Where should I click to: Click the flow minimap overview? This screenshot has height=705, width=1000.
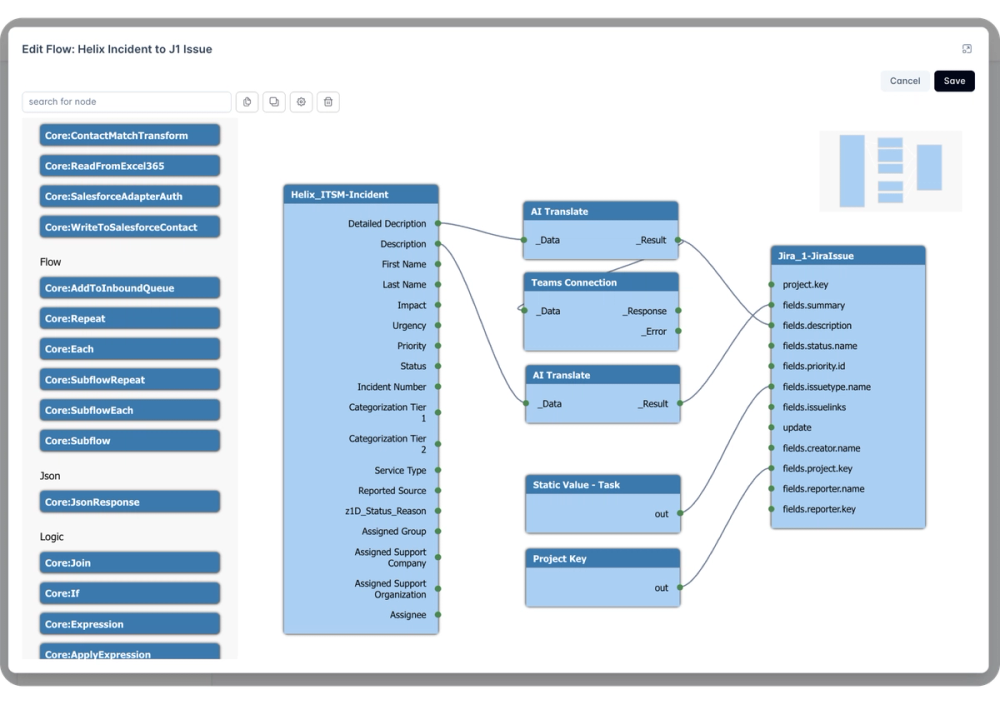pyautogui.click(x=890, y=171)
